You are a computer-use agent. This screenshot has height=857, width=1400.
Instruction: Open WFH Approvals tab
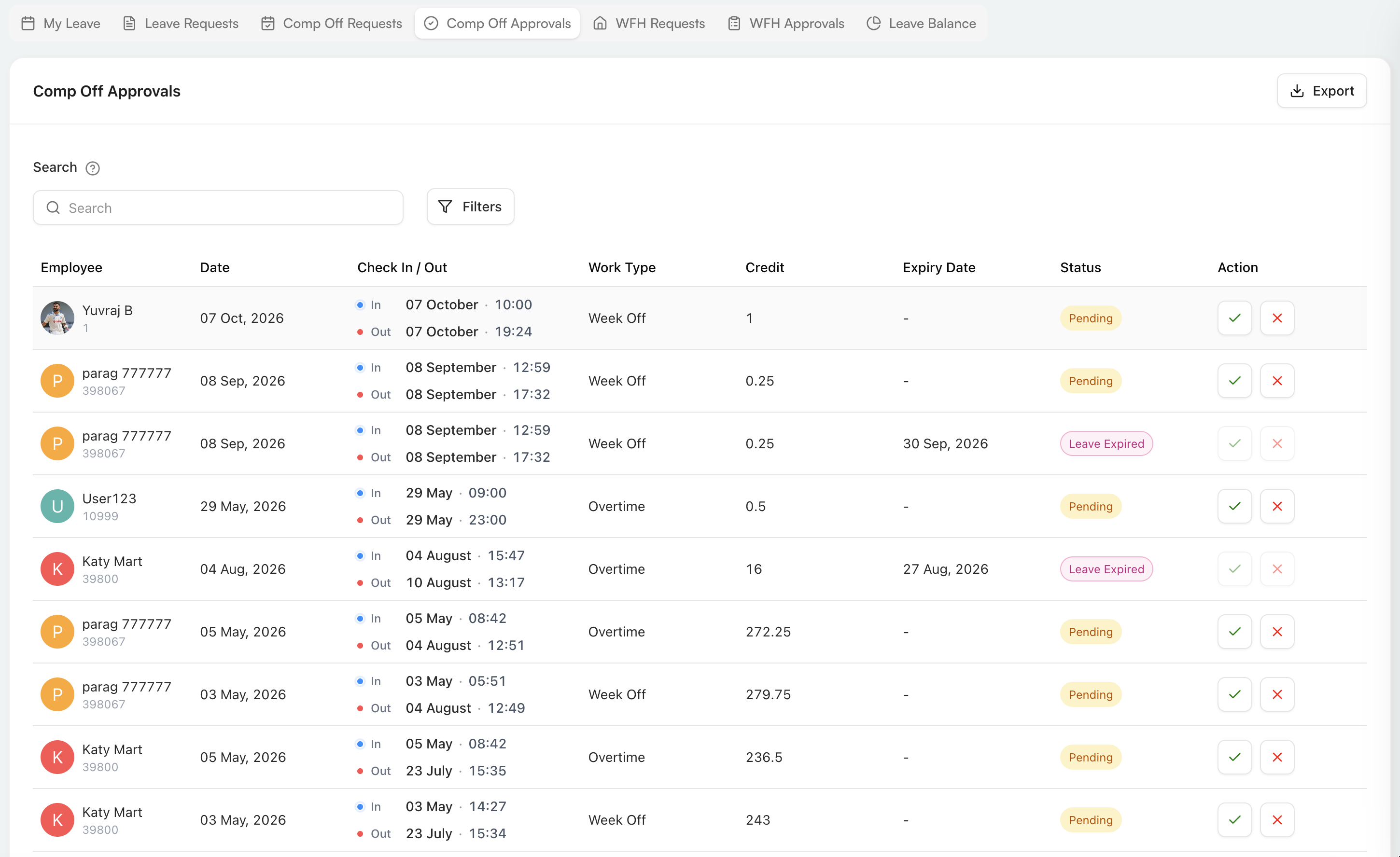pos(786,23)
